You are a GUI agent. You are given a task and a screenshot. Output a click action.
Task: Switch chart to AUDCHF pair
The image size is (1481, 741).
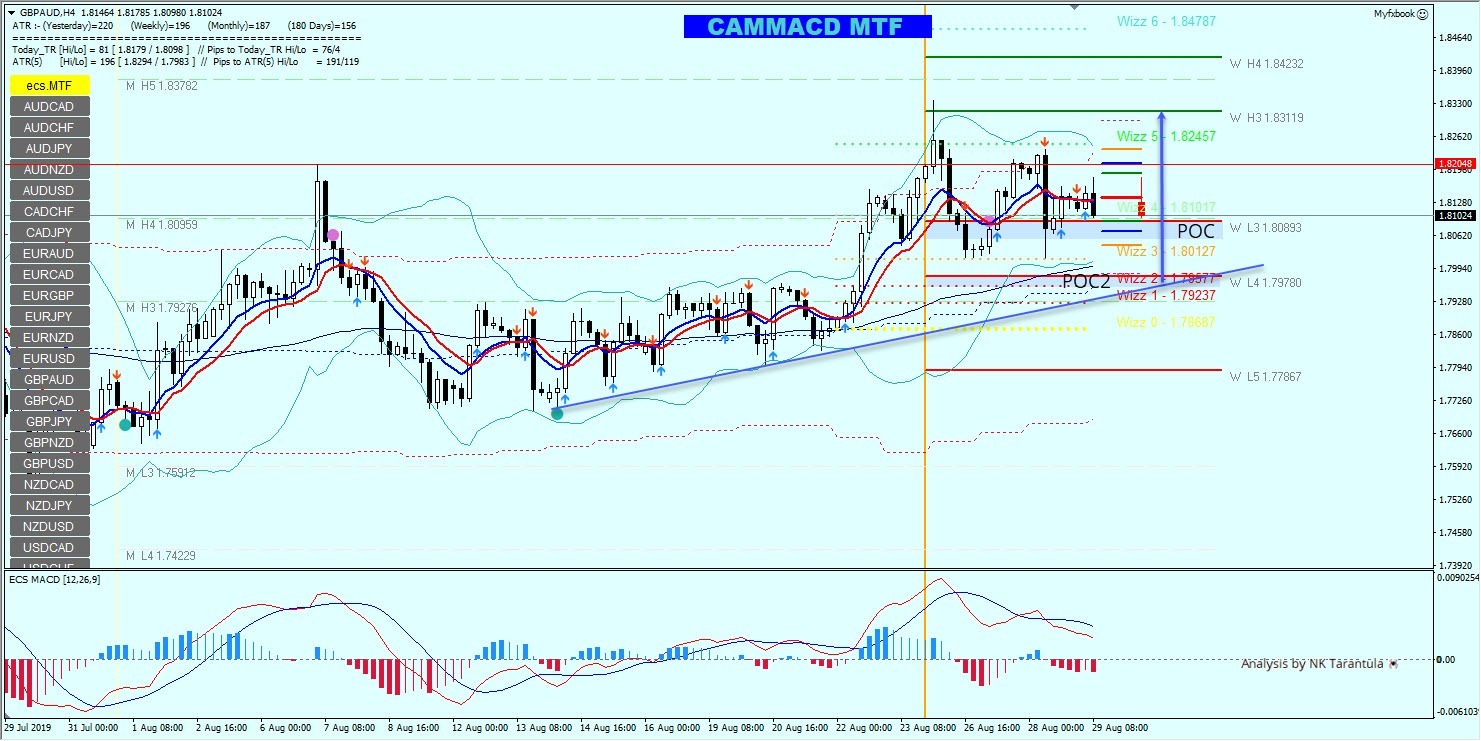pos(50,128)
